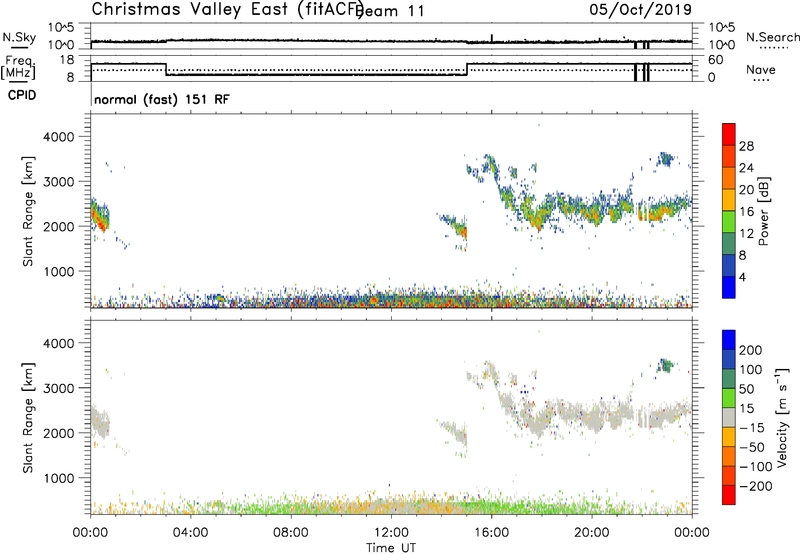Pick the red segment topping the power colorbar
The height and width of the screenshot is (554, 800).
729,134
